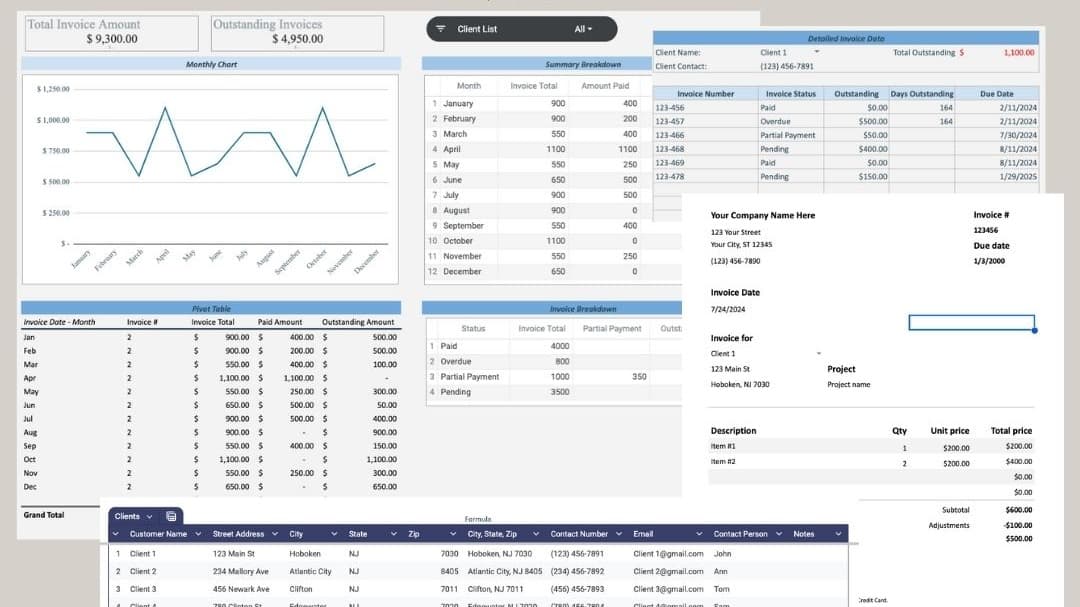Click the Subtotal amount $600.00

click(x=1019, y=510)
